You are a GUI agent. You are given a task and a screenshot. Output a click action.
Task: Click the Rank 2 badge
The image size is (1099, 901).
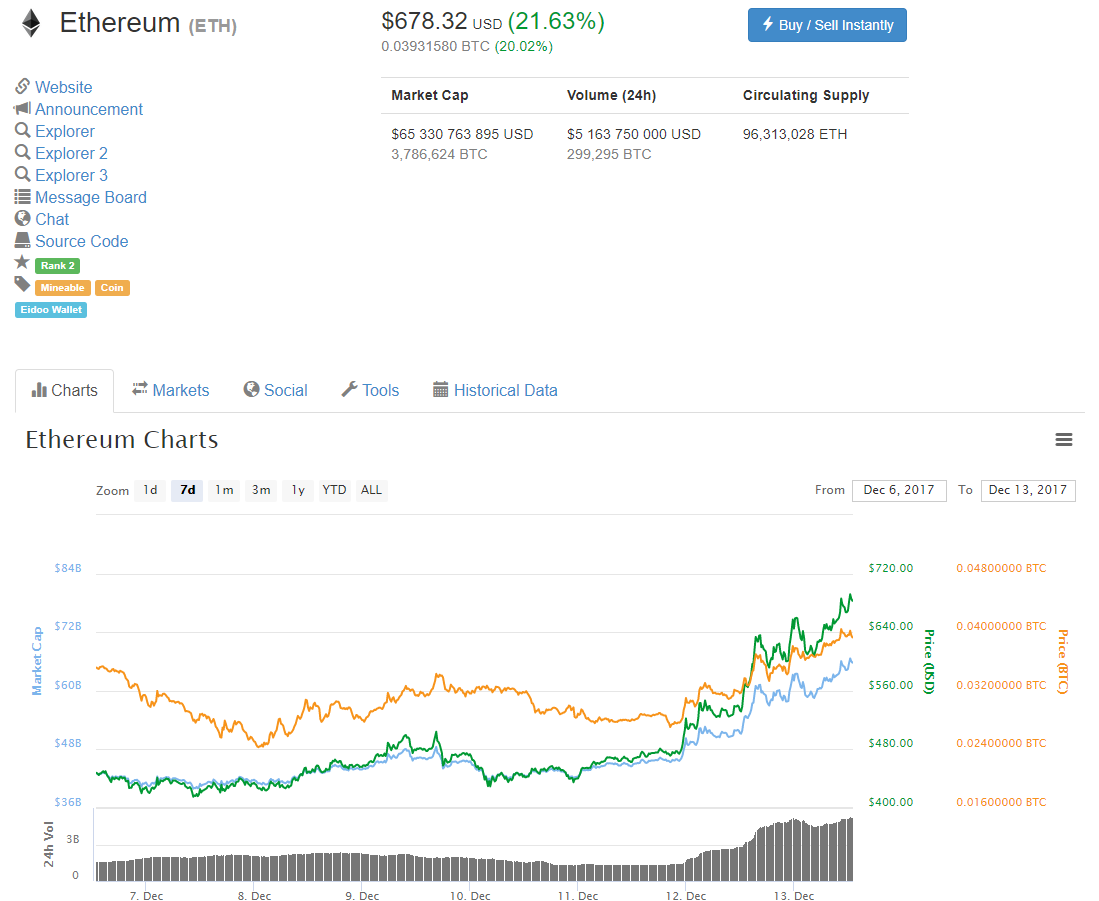57,266
